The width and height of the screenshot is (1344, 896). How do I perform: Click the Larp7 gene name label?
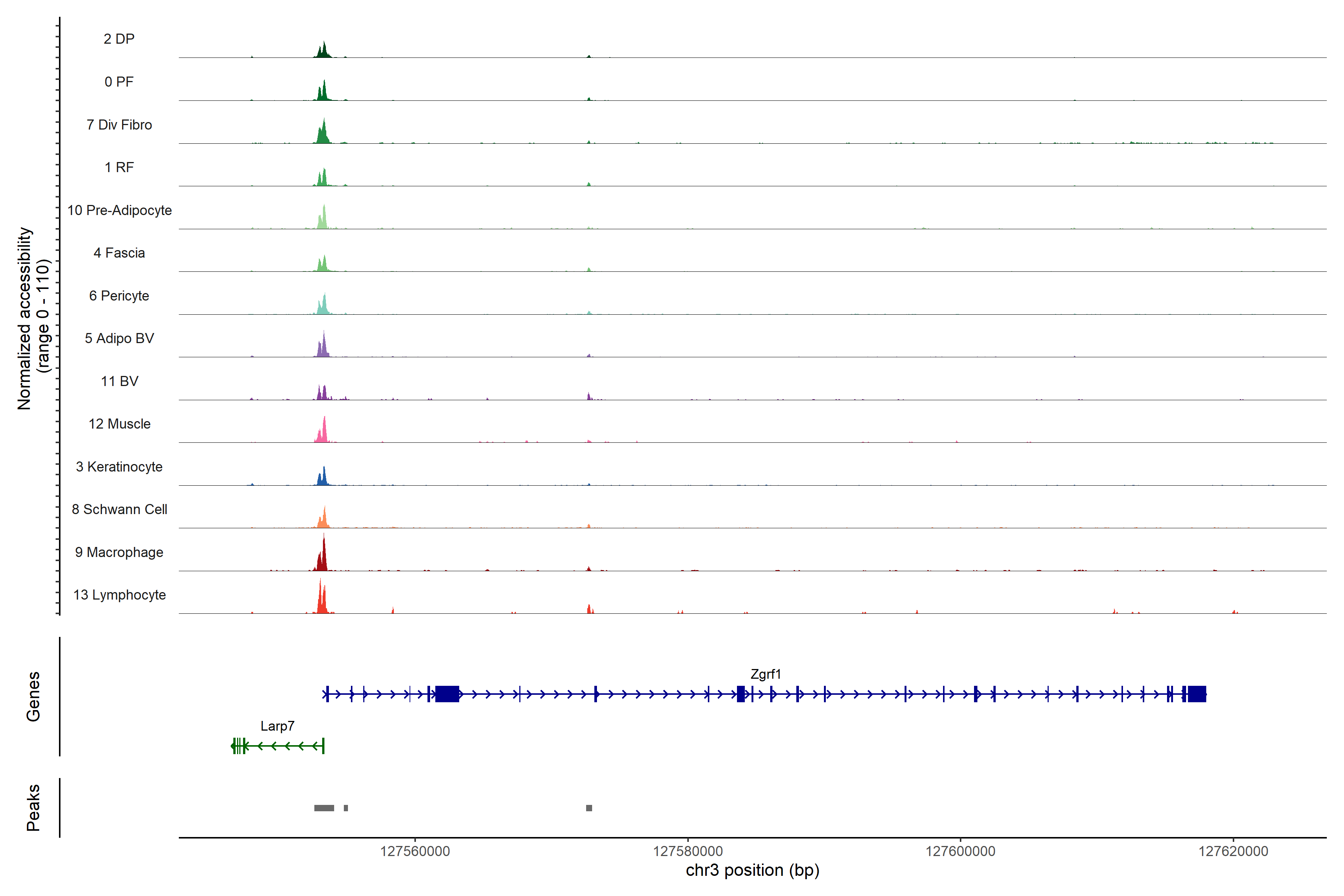coord(277,726)
